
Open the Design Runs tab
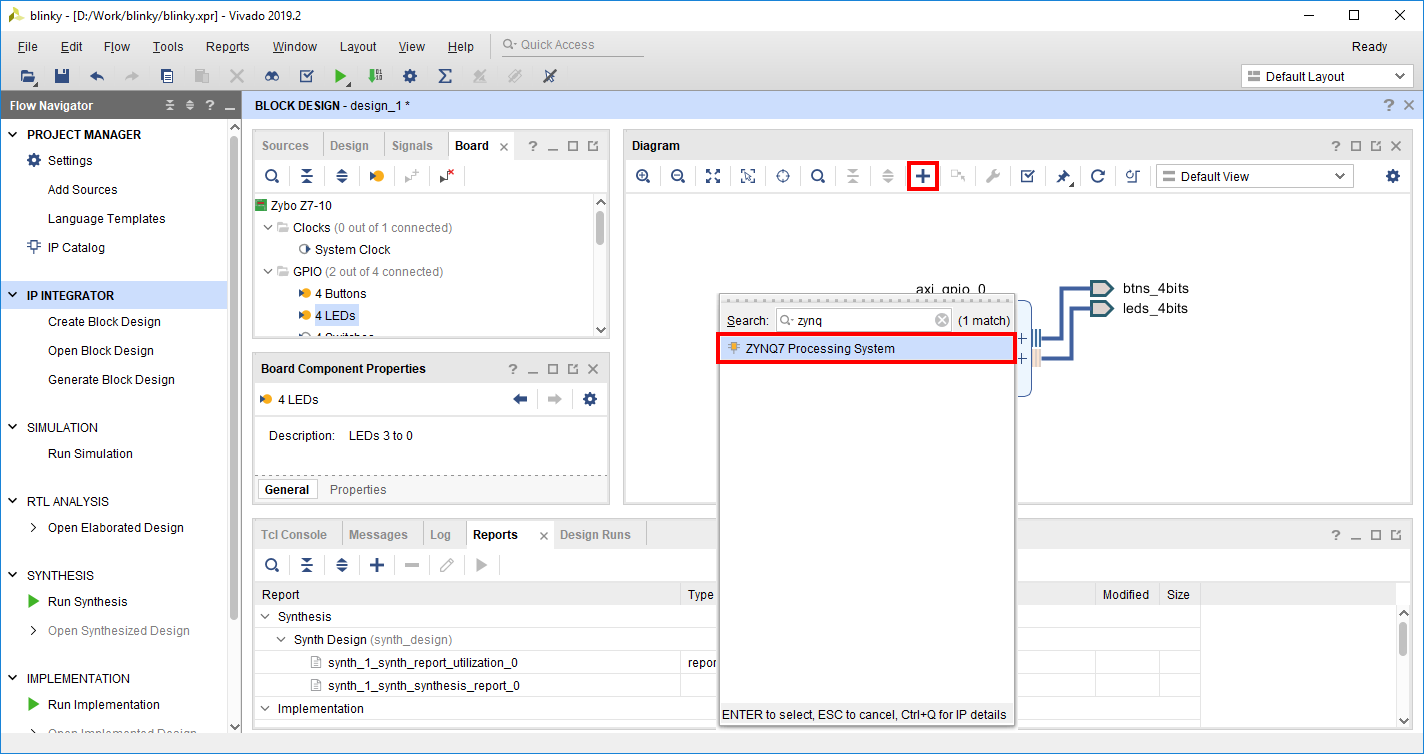(x=595, y=535)
